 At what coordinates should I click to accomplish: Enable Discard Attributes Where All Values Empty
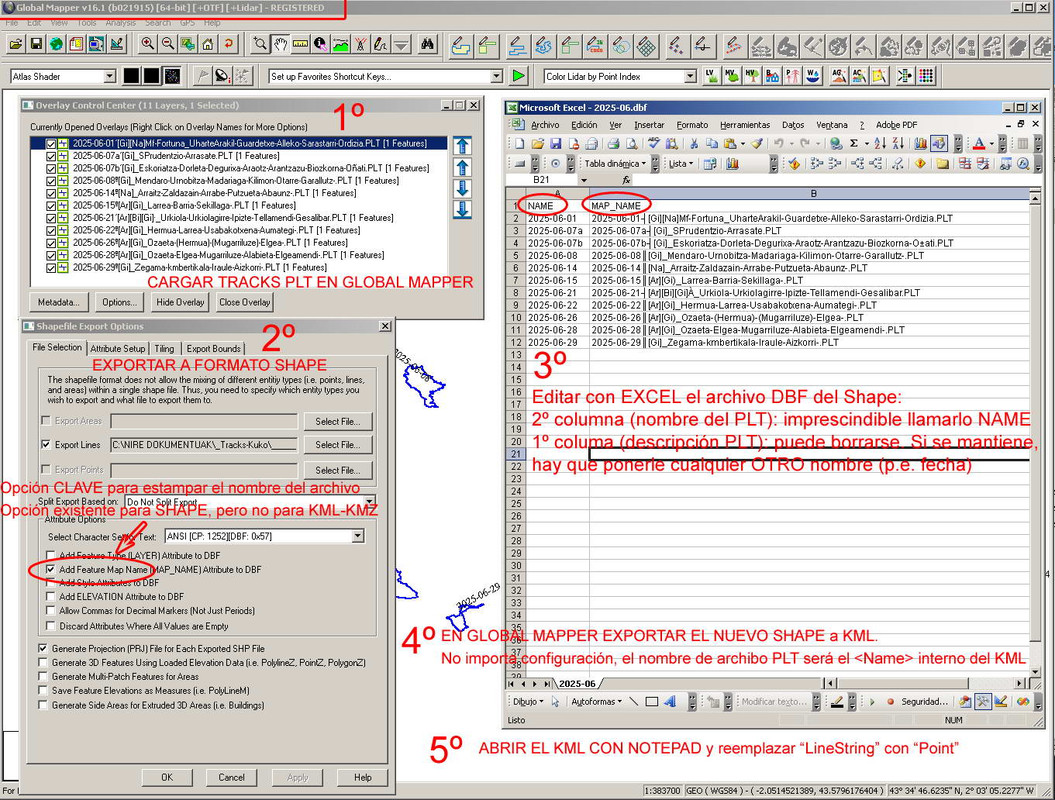pyautogui.click(x=50, y=626)
